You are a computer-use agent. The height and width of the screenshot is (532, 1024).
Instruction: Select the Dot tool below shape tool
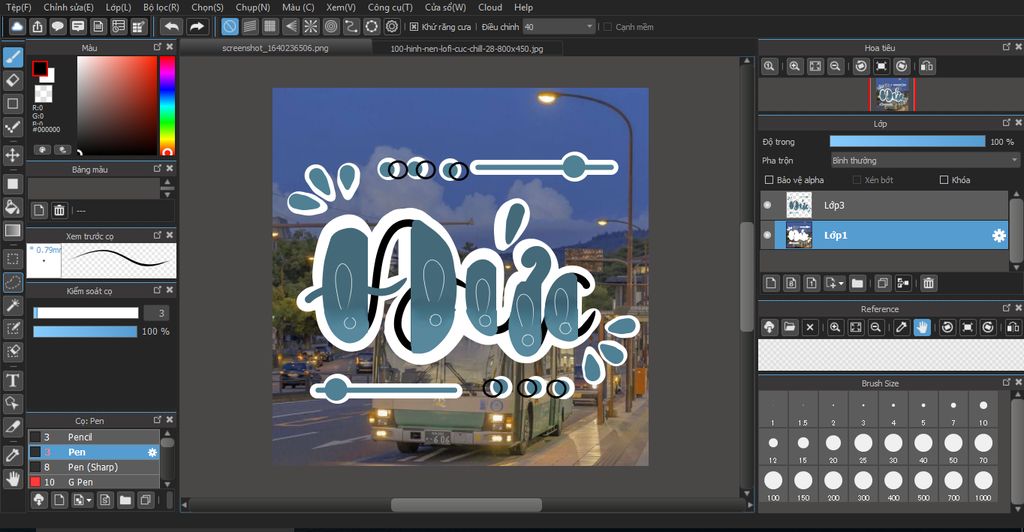12,127
